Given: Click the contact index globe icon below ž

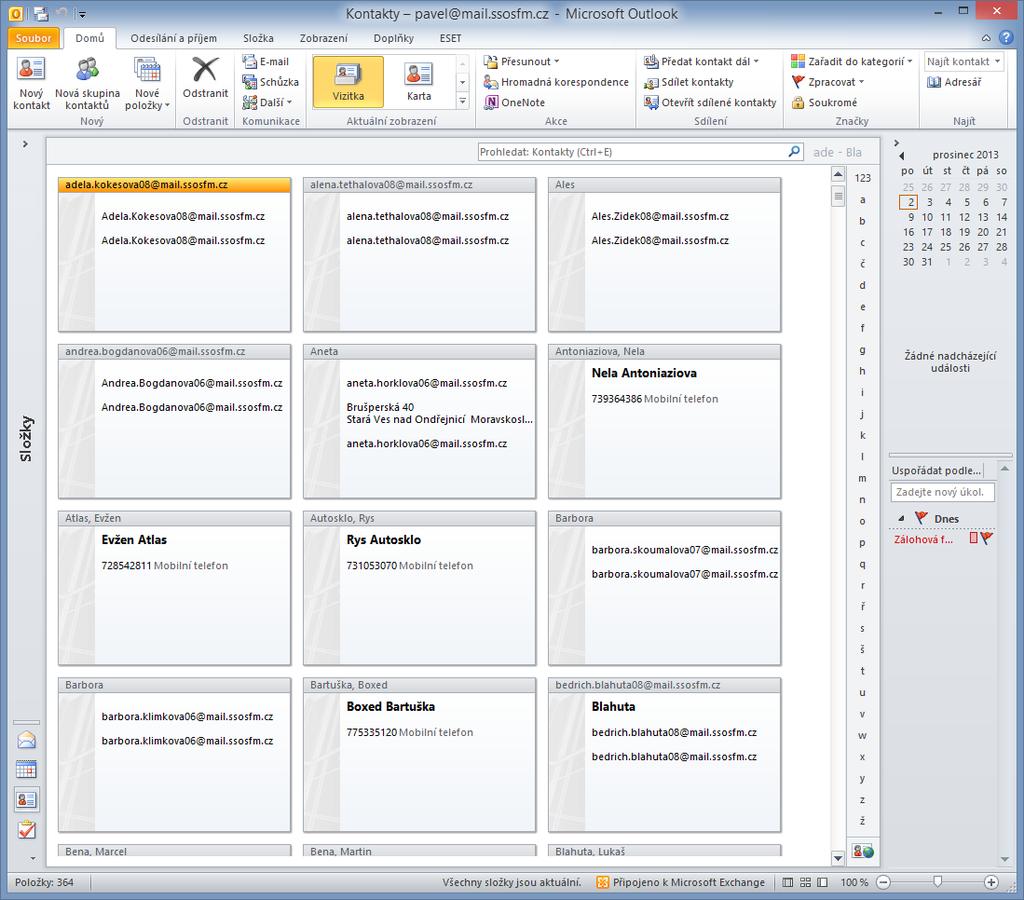Looking at the screenshot, I should 862,851.
